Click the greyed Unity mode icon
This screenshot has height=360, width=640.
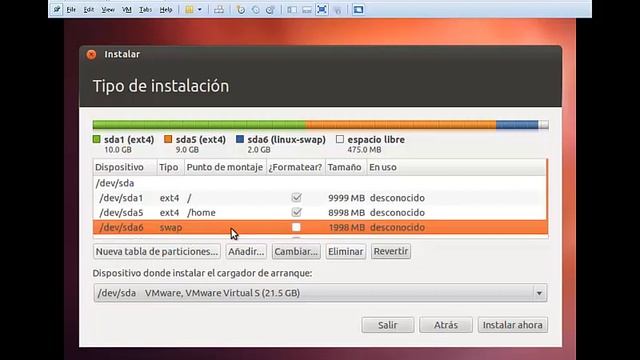[338, 9]
